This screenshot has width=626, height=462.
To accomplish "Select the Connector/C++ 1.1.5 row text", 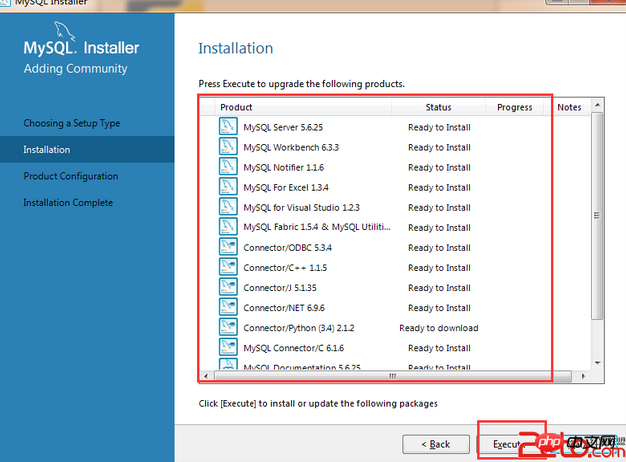I will 285,268.
